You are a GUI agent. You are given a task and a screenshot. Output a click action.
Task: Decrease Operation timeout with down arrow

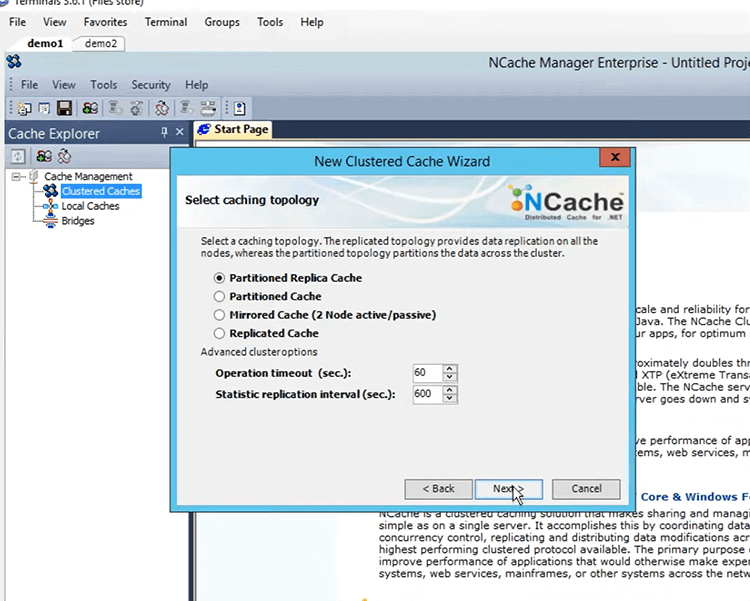(450, 377)
